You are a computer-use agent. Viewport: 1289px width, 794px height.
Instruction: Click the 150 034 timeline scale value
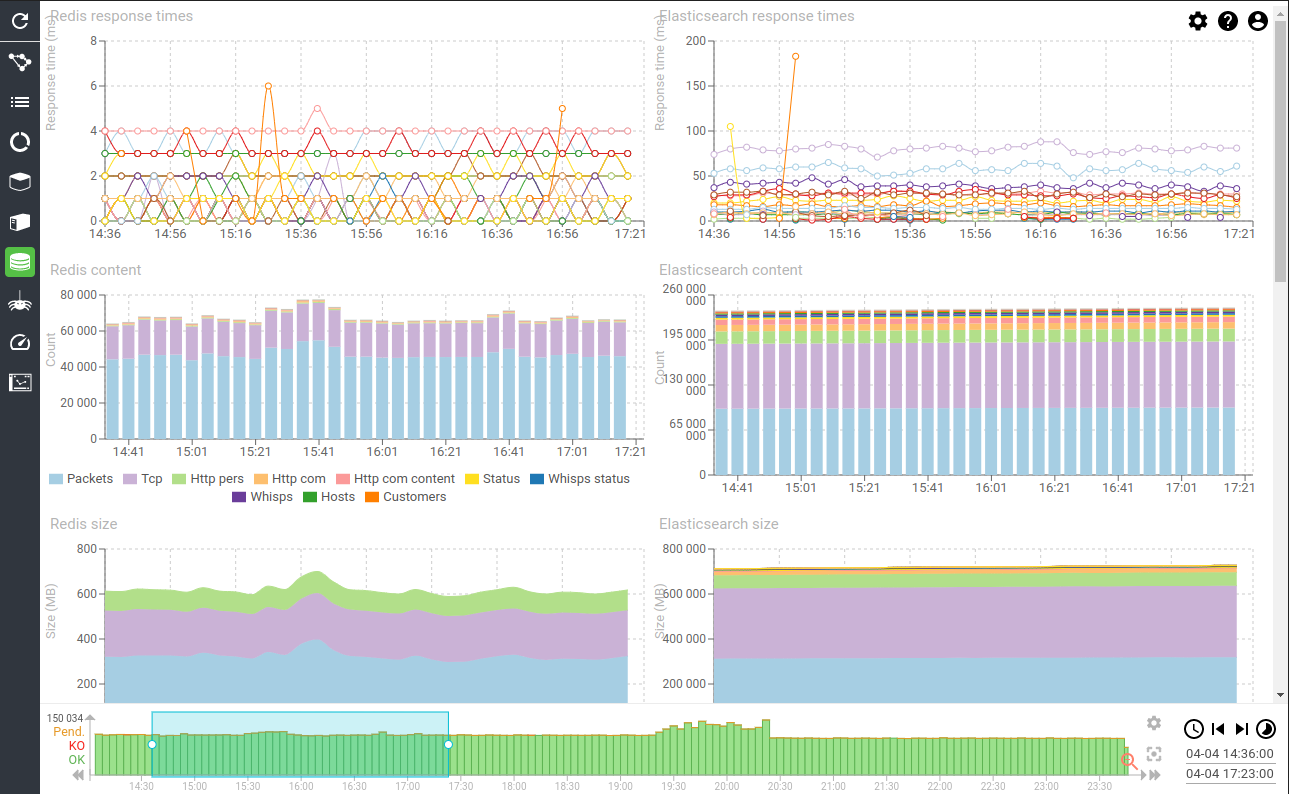[x=67, y=718]
